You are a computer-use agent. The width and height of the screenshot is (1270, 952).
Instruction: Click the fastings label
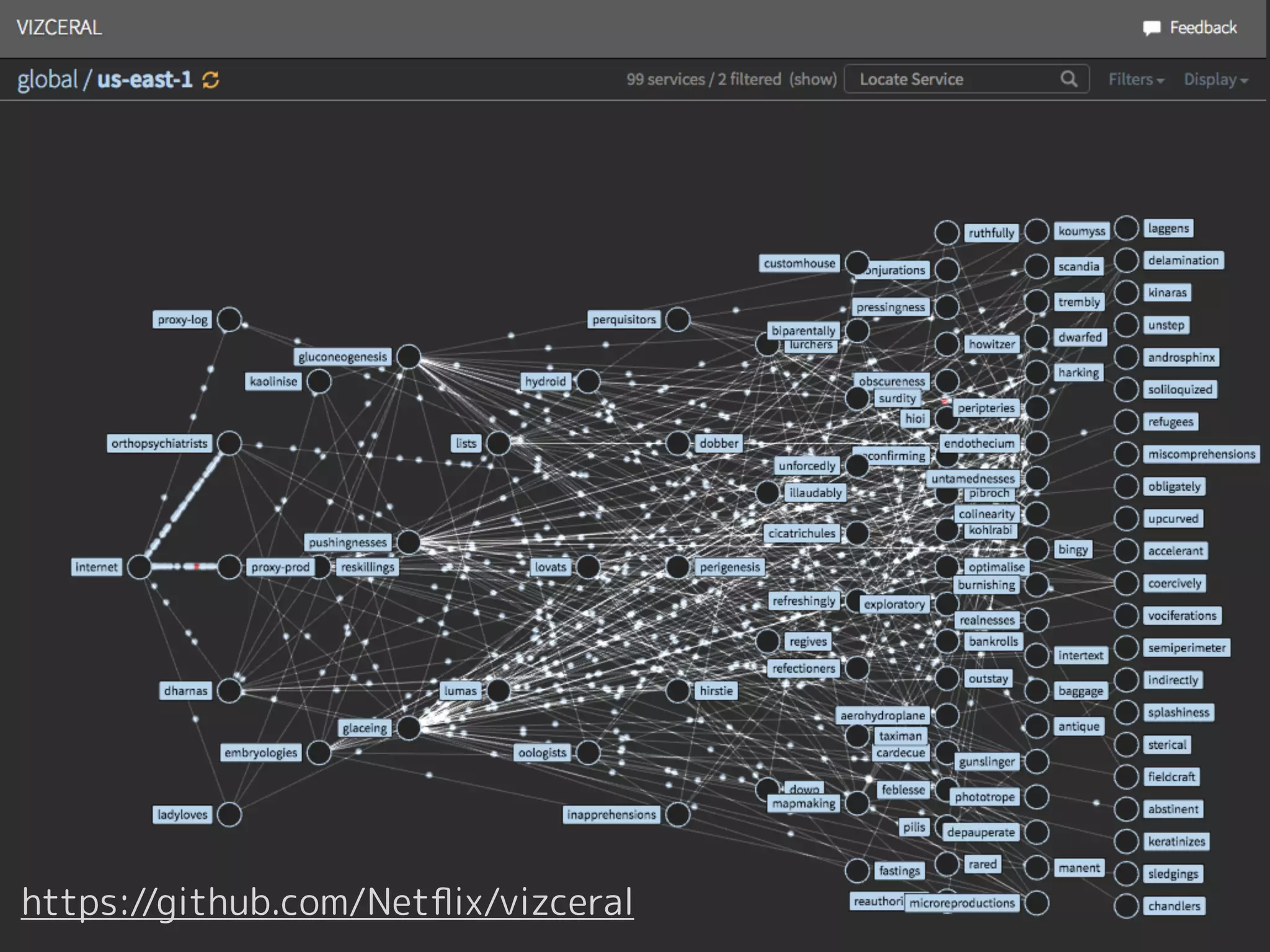click(x=899, y=871)
